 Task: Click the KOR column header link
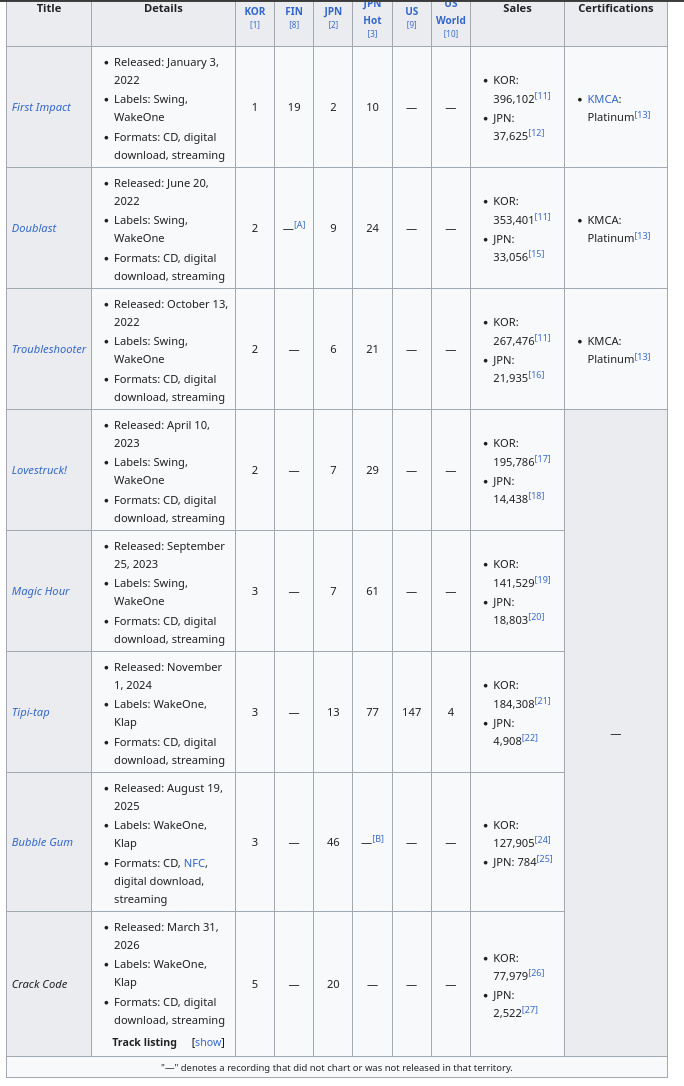click(255, 12)
